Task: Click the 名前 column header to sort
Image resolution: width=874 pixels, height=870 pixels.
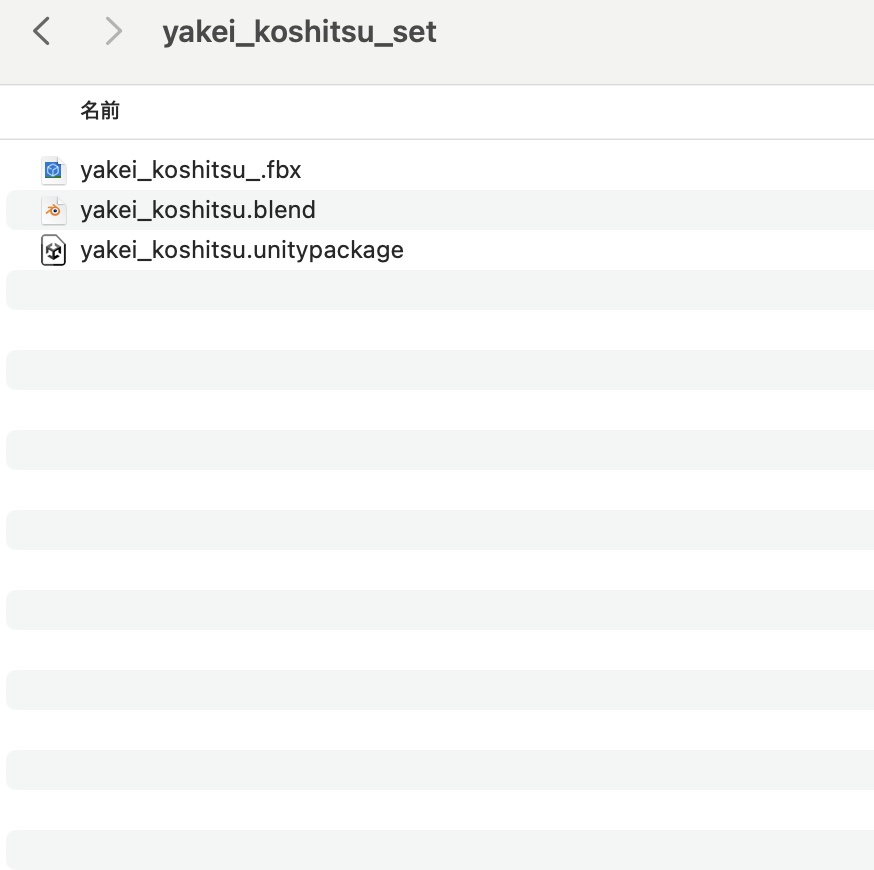Action: [x=100, y=111]
